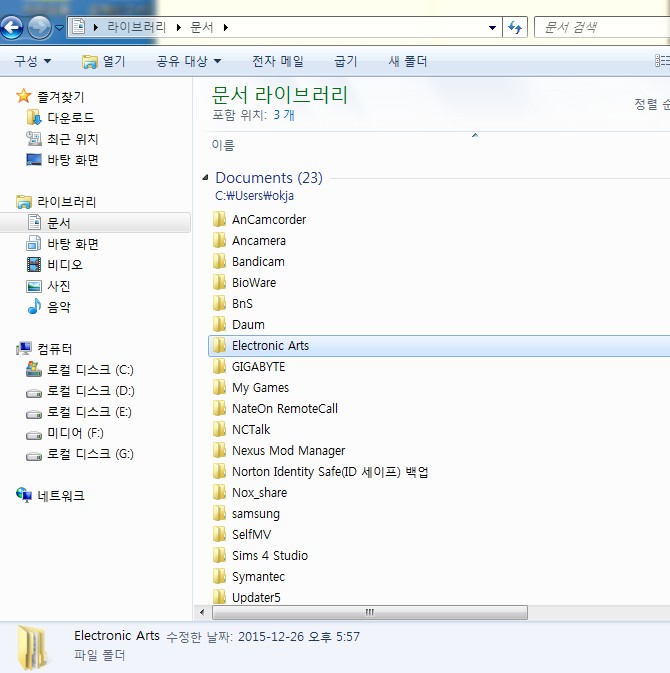The width and height of the screenshot is (670, 673).
Task: Refresh the folder view
Action: [515, 27]
